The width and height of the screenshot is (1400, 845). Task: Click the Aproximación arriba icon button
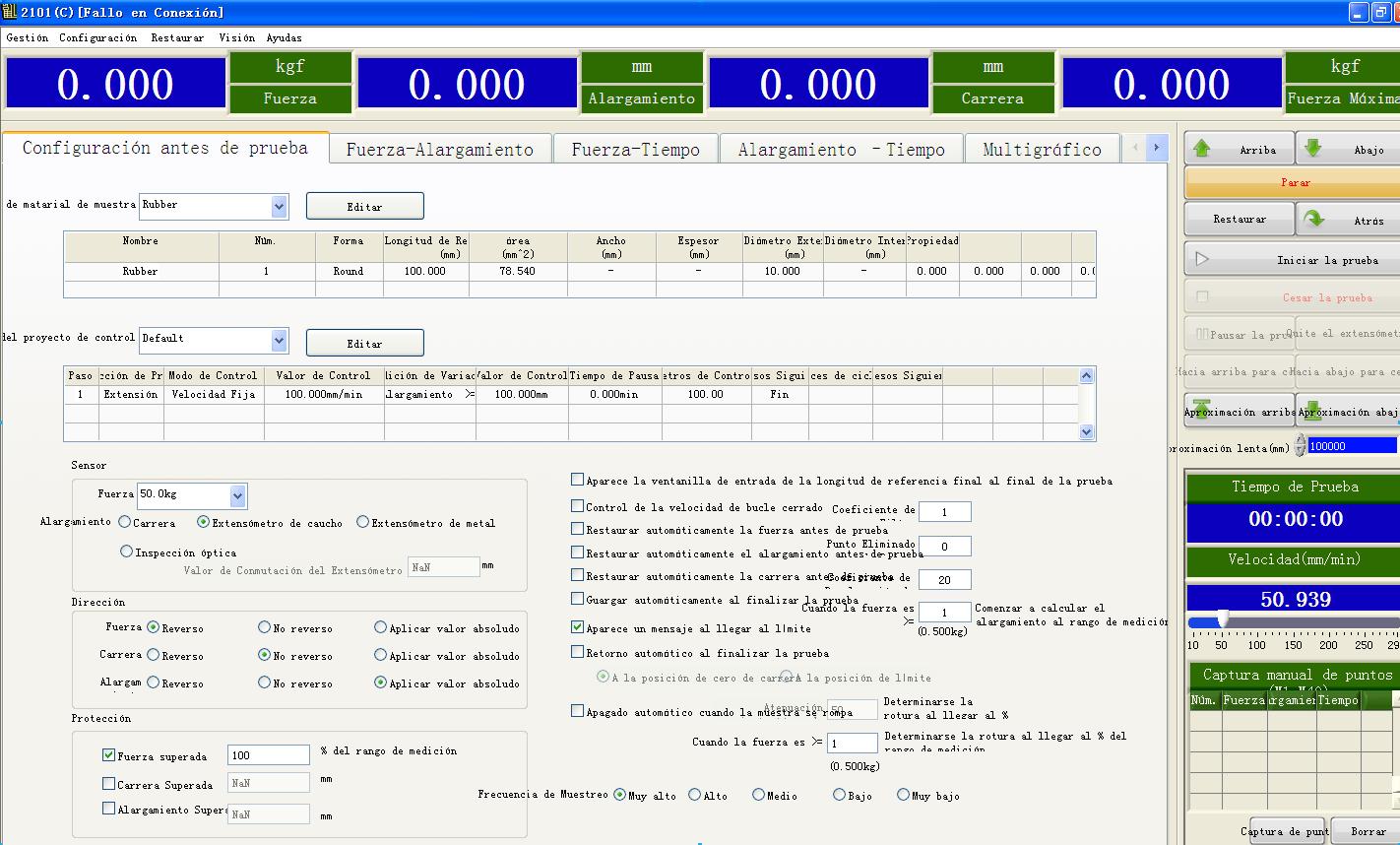click(1239, 412)
